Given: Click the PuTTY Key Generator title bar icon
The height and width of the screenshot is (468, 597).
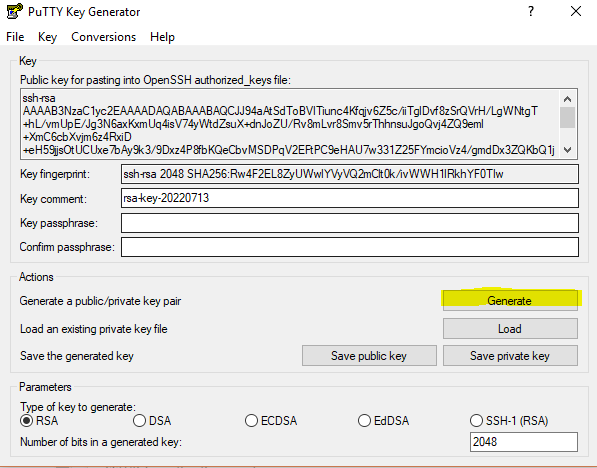Looking at the screenshot, I should (x=14, y=11).
